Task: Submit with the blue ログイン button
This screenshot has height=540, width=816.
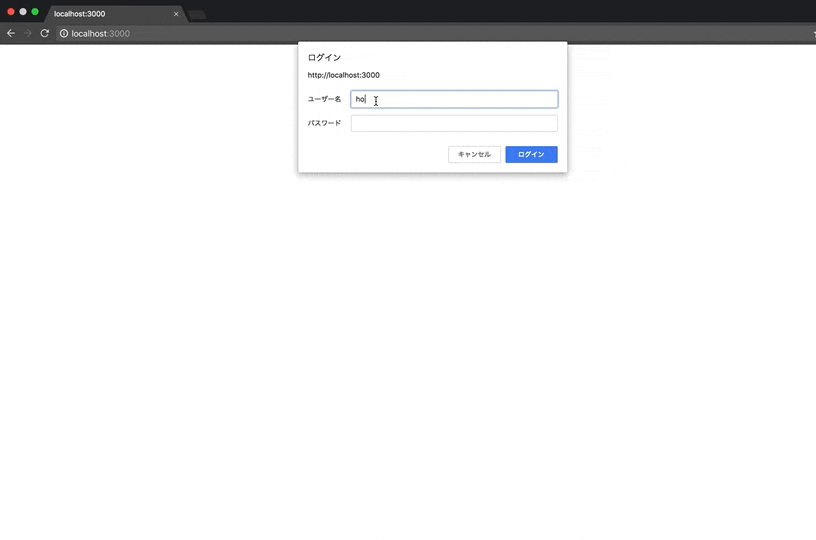Action: [531, 155]
